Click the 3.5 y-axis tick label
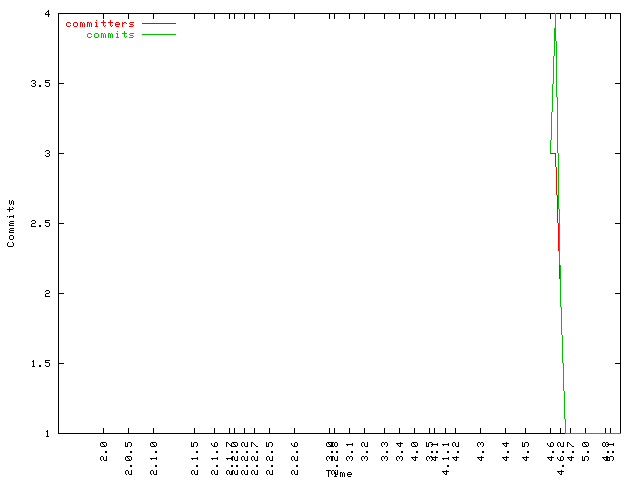 [x=41, y=83]
